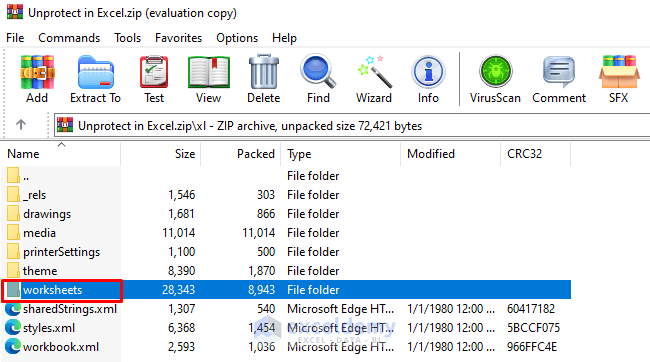Open the Help menu

[284, 38]
